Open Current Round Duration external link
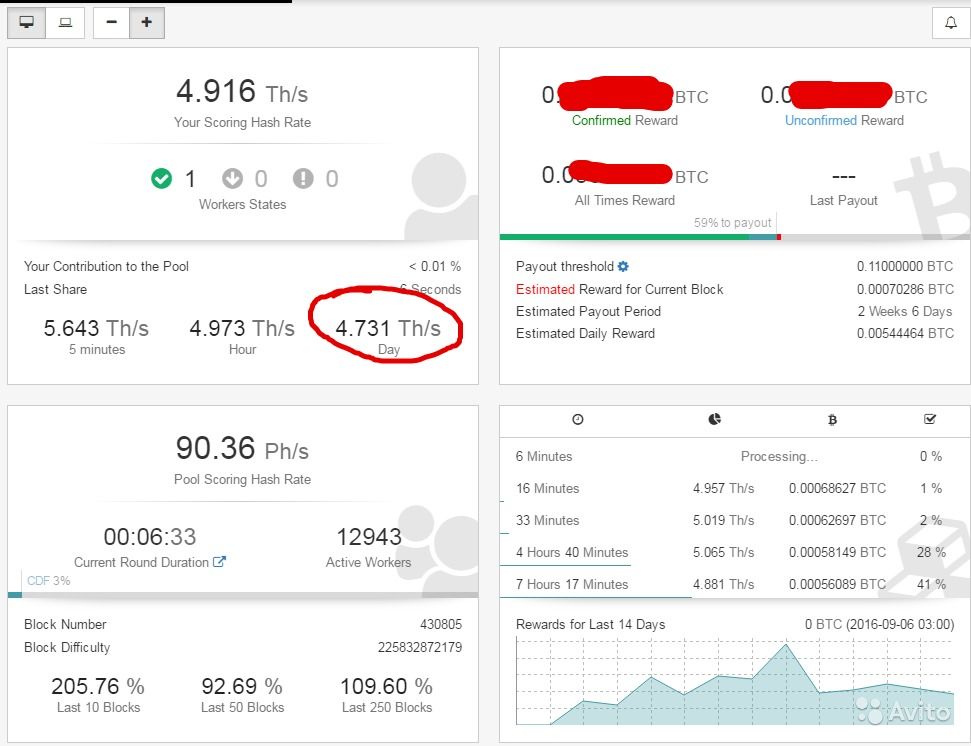The image size is (971, 746). (220, 562)
